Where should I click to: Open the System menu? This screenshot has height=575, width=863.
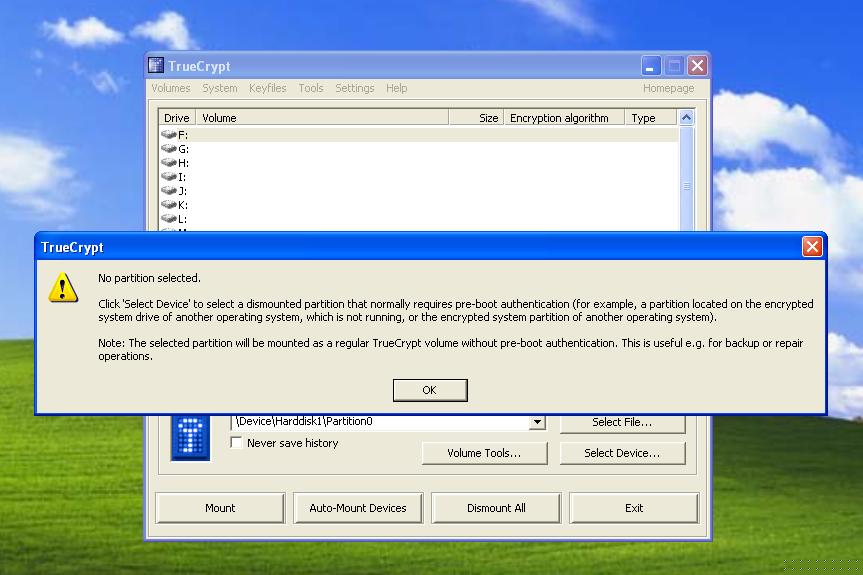tap(220, 88)
